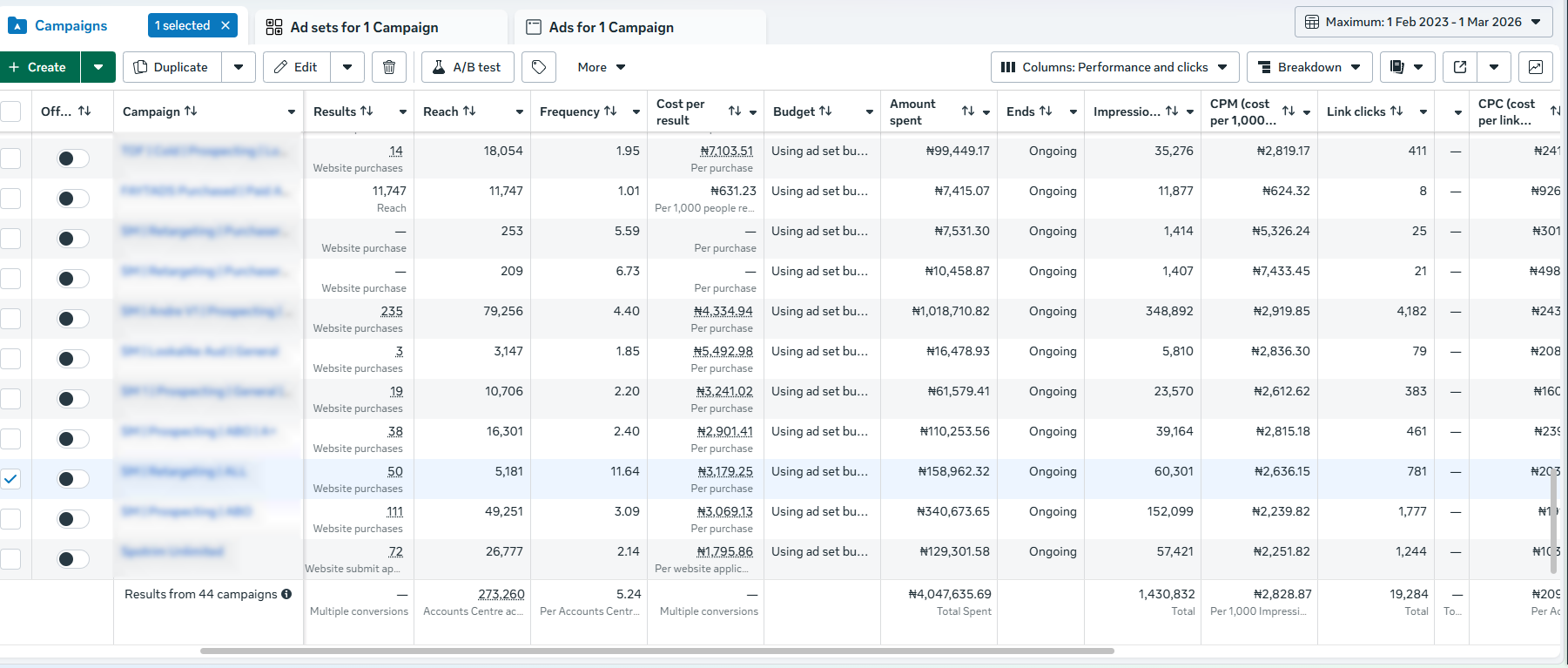Sort the table by Link clicks arrows
The height and width of the screenshot is (668, 1568).
[1396, 111]
